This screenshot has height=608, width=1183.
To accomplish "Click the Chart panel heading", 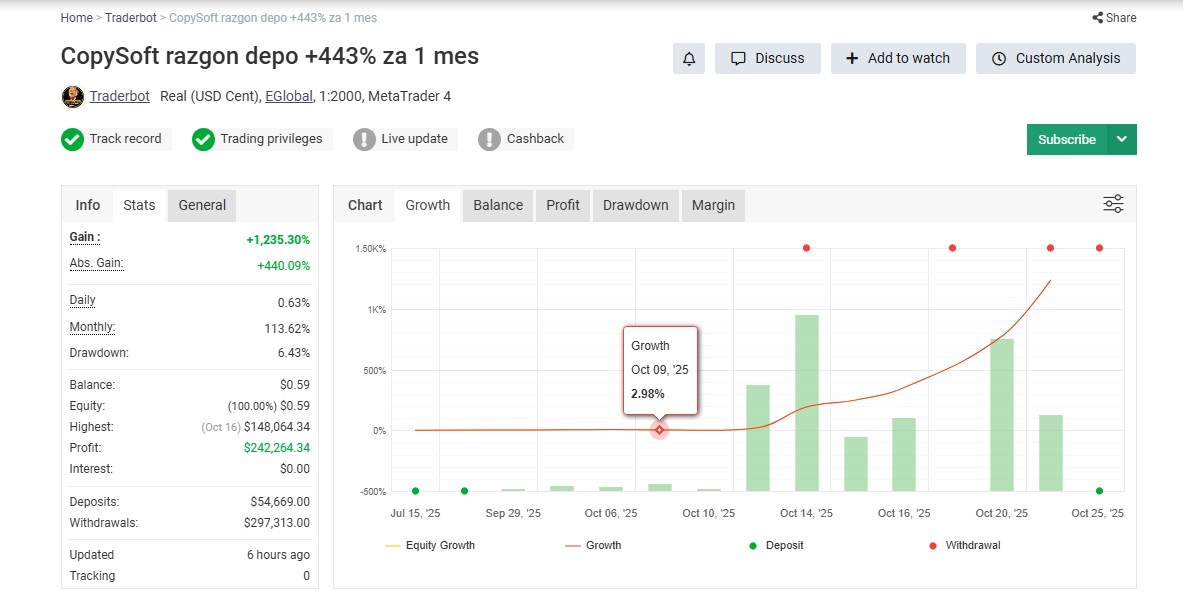I will click(365, 205).
